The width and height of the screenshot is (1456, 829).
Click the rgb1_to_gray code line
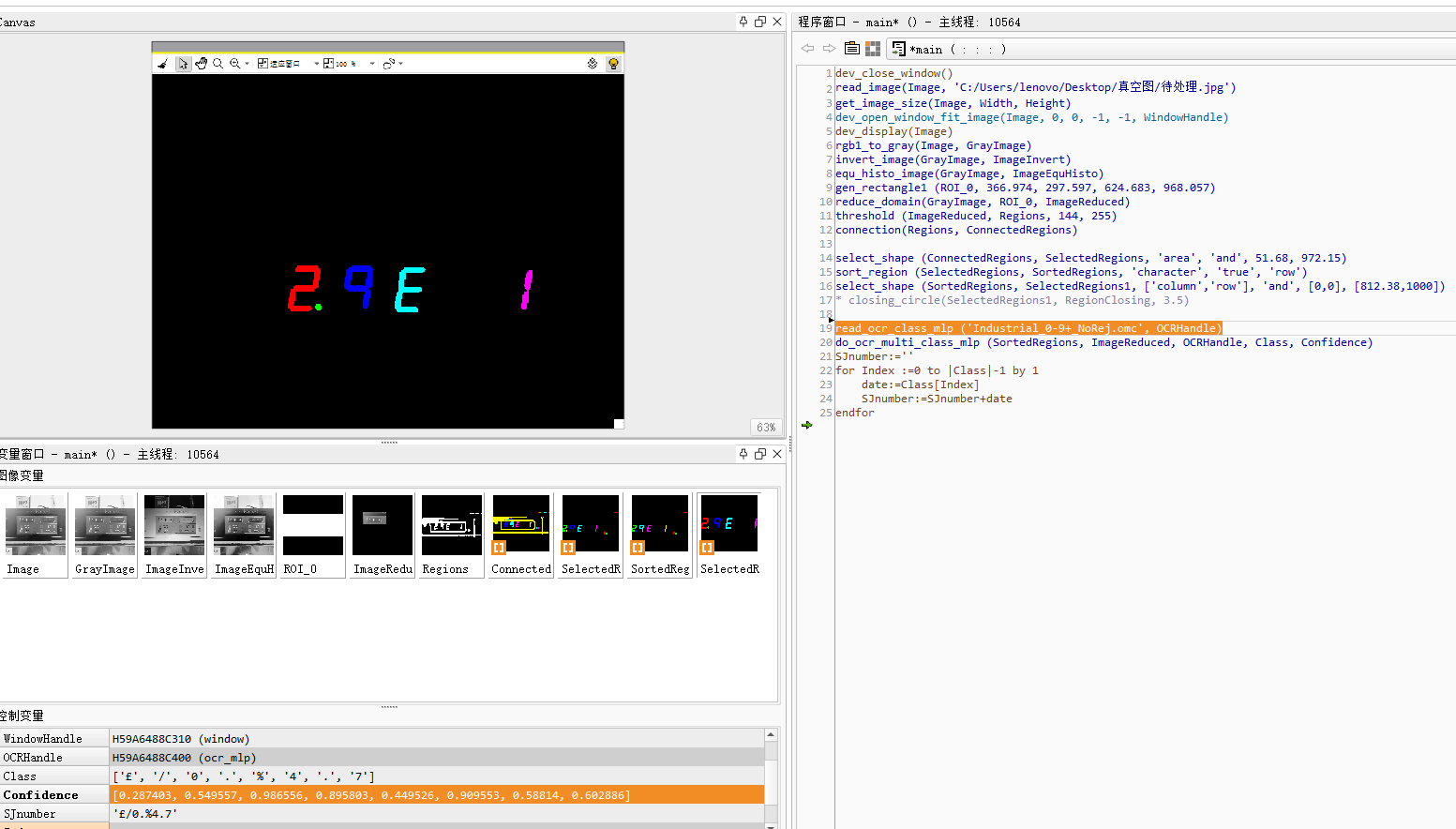(934, 145)
